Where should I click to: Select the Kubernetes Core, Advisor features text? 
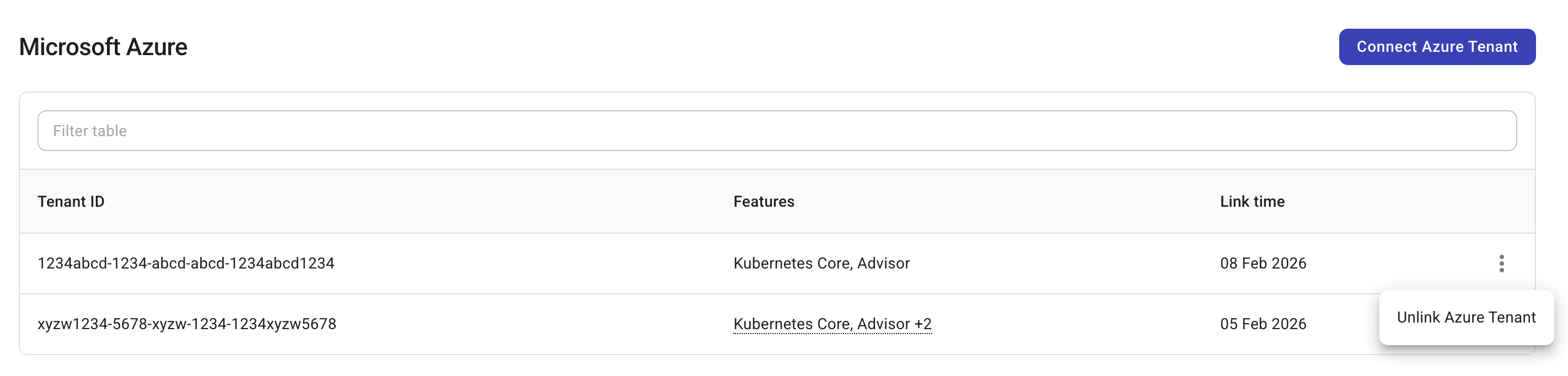pyautogui.click(x=821, y=263)
